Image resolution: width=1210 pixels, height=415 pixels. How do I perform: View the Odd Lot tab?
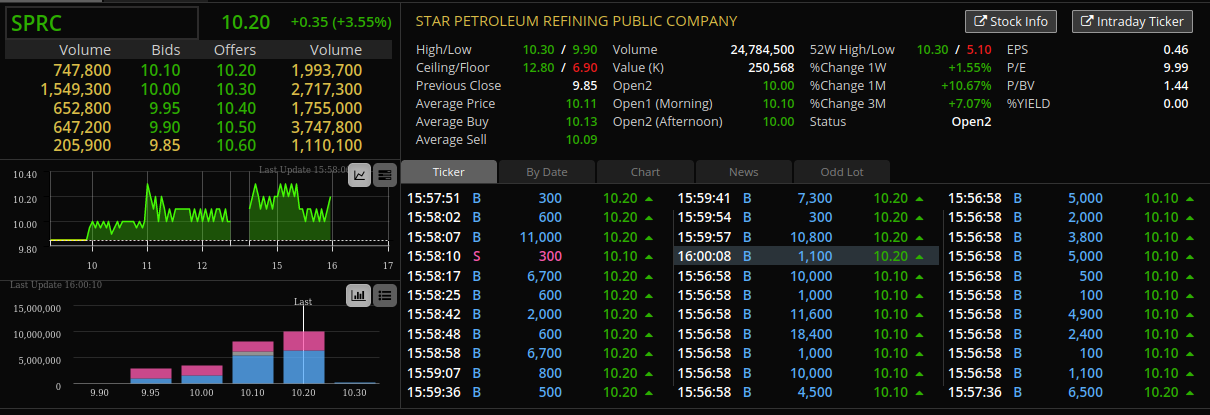[x=842, y=172]
